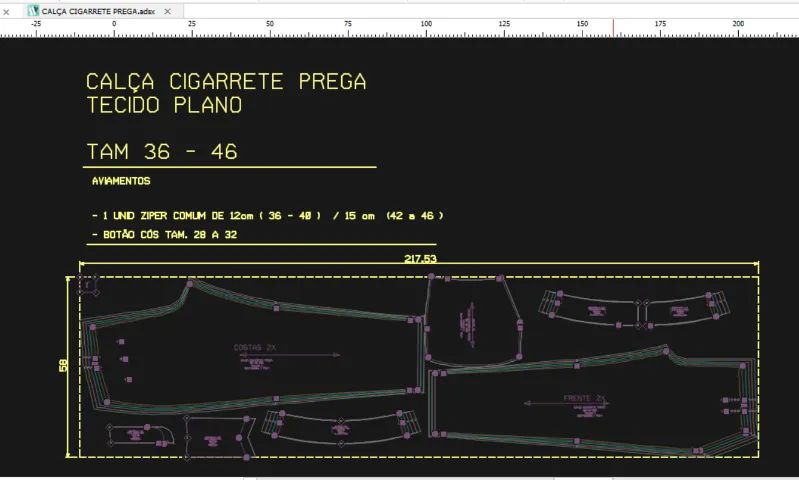This screenshot has width=799, height=480.
Task: Click the 0 mark on the horizontal ruler
Action: (114, 24)
